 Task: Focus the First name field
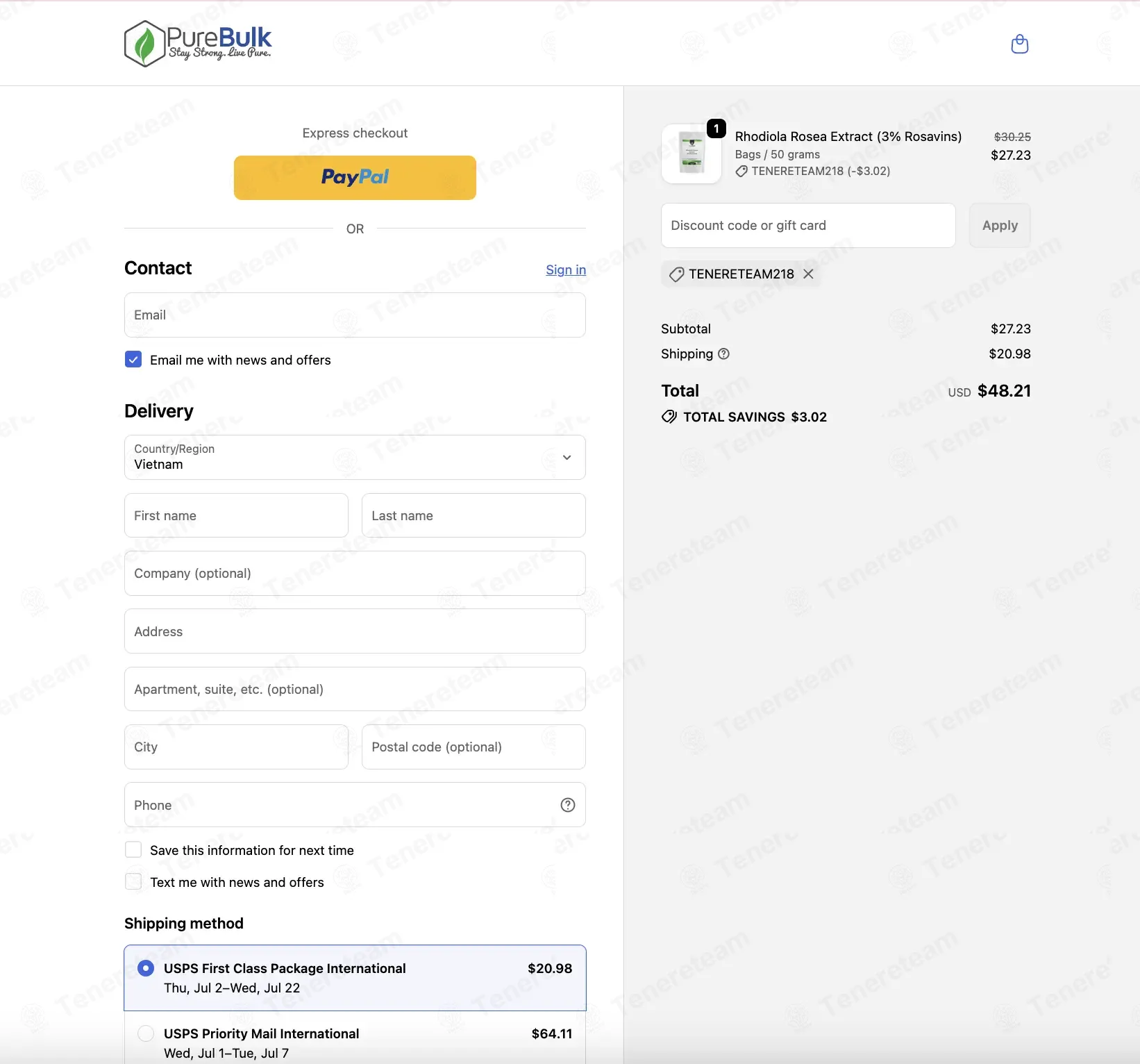click(x=236, y=515)
